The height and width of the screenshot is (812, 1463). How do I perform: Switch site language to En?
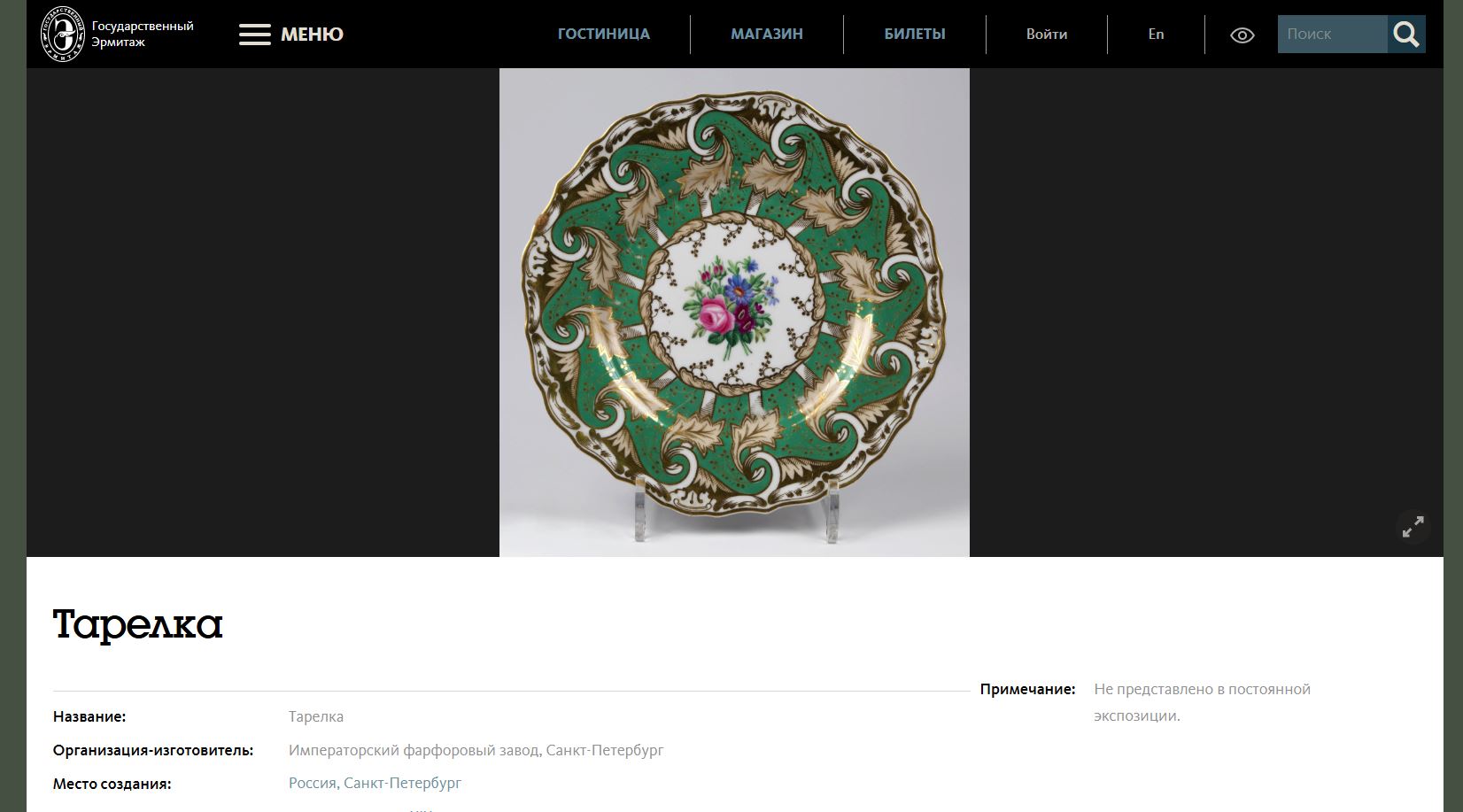coord(1156,35)
